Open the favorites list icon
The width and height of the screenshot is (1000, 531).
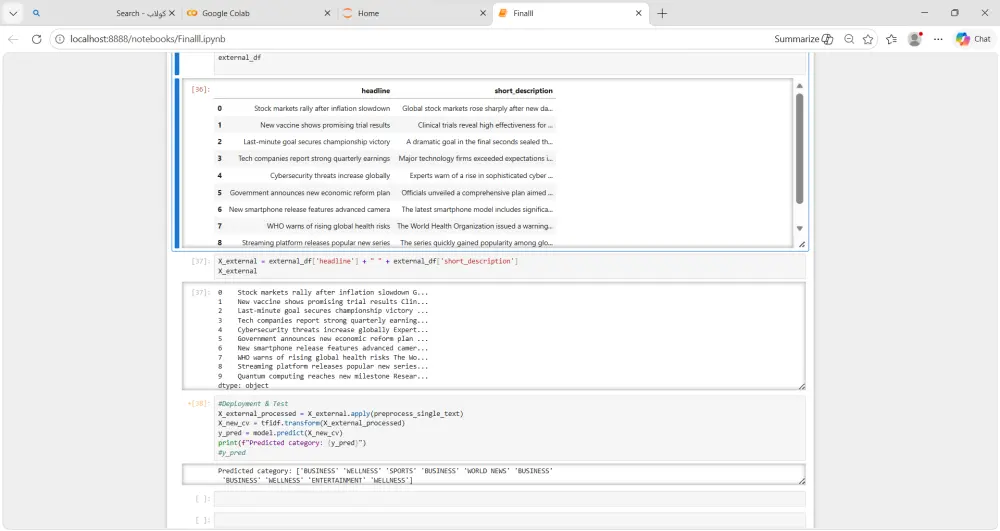[892, 39]
